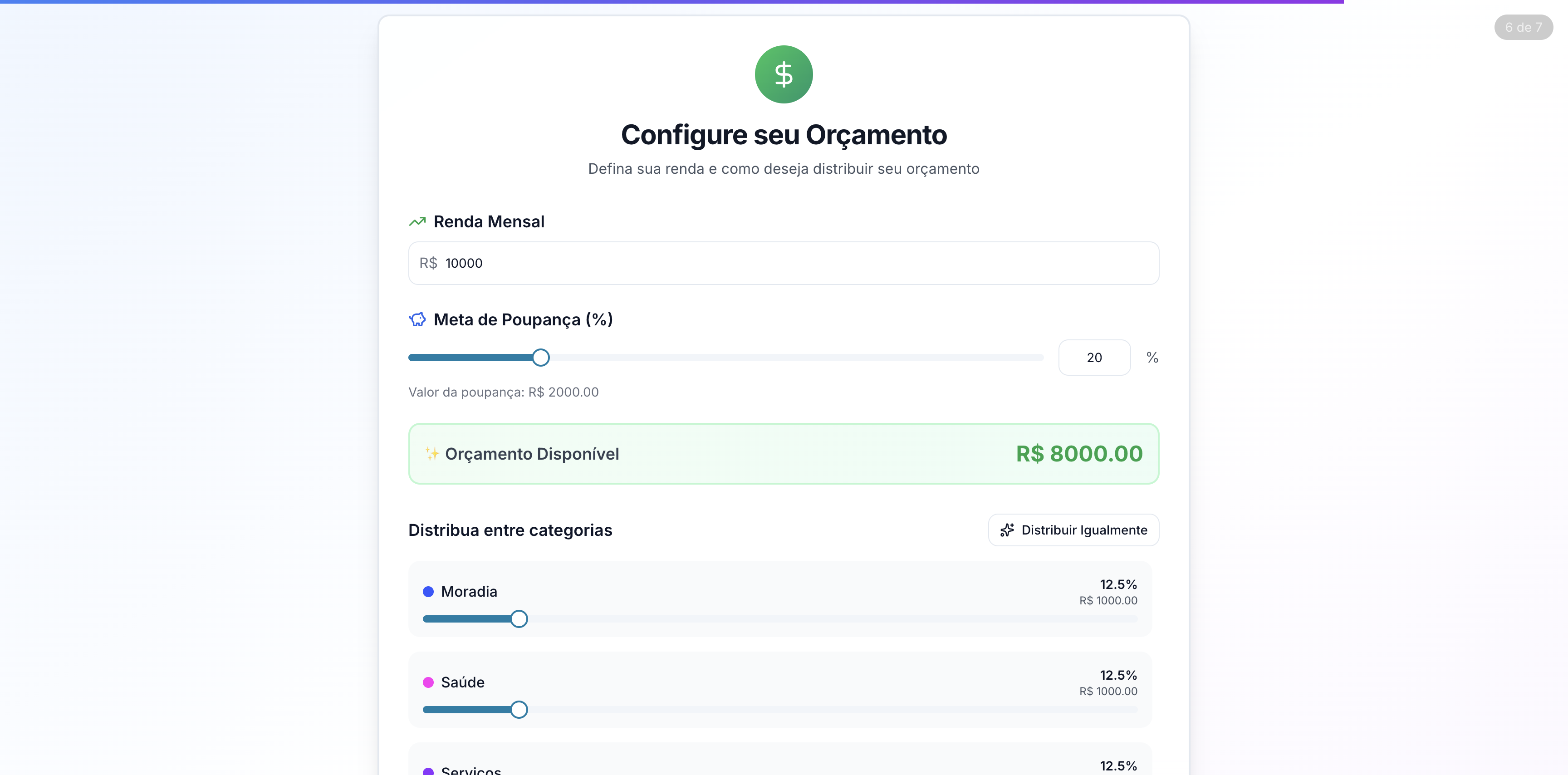Screen dimensions: 1568x775
Task: Click the blue dot next to Moradia
Action: [x=428, y=591]
